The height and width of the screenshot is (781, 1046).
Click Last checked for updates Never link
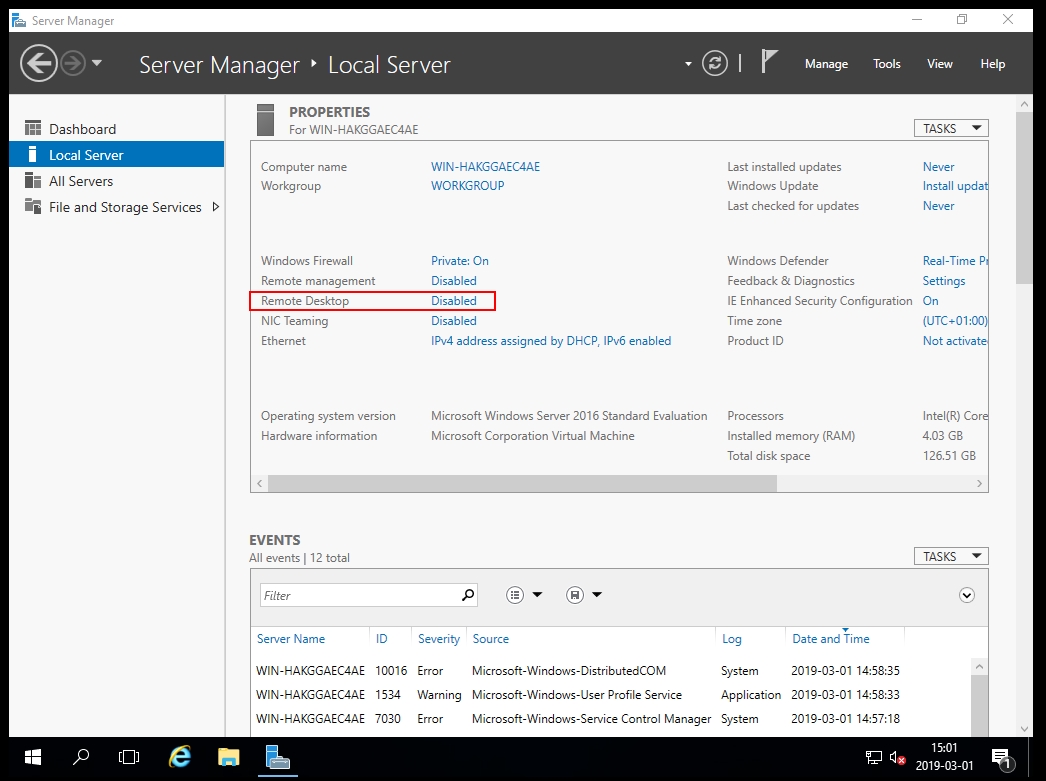point(938,206)
